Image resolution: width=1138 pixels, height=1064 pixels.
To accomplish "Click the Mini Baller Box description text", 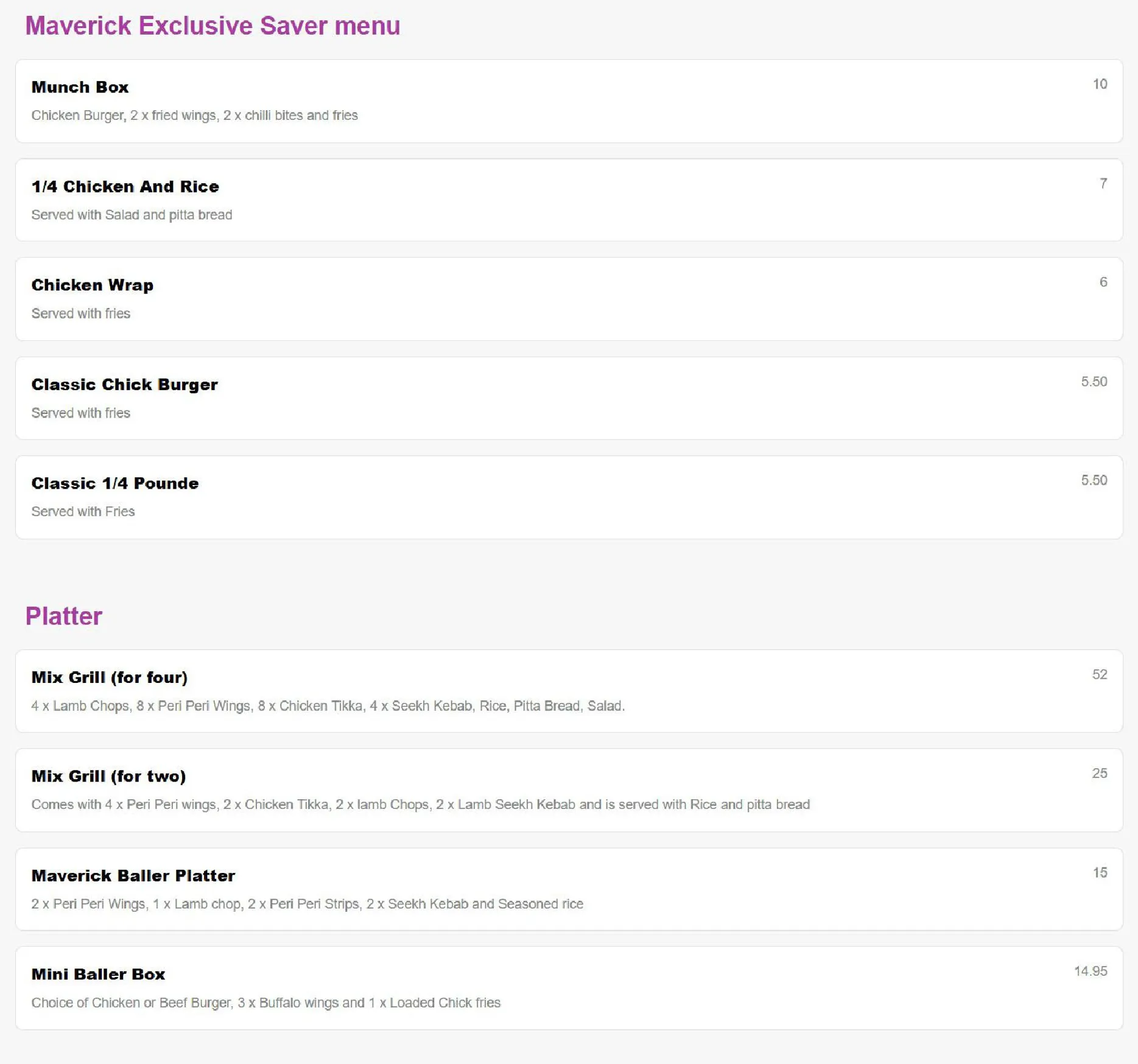I will tap(265, 1003).
